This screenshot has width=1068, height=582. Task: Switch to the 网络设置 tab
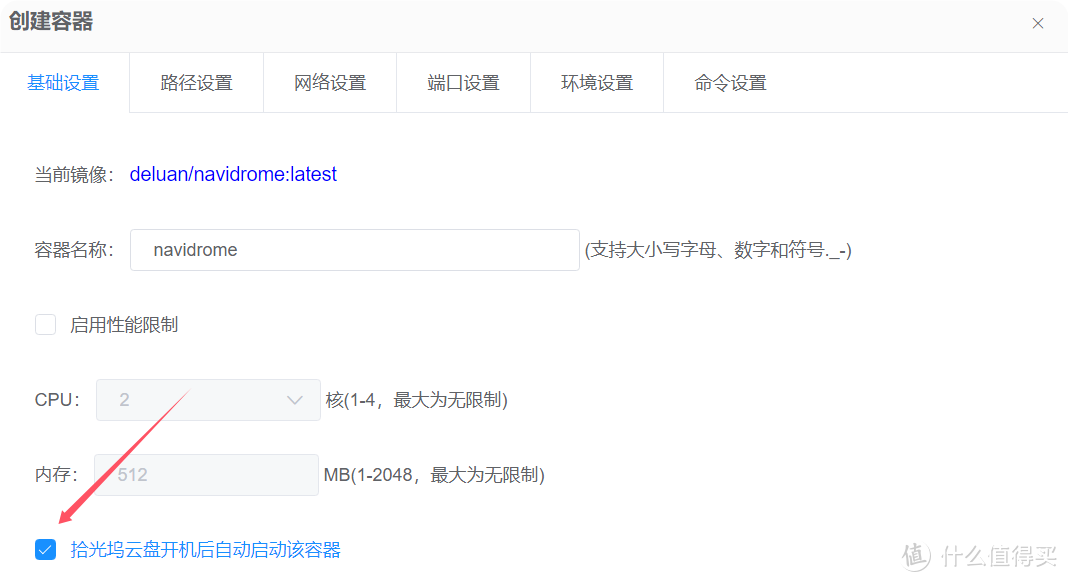coord(330,83)
